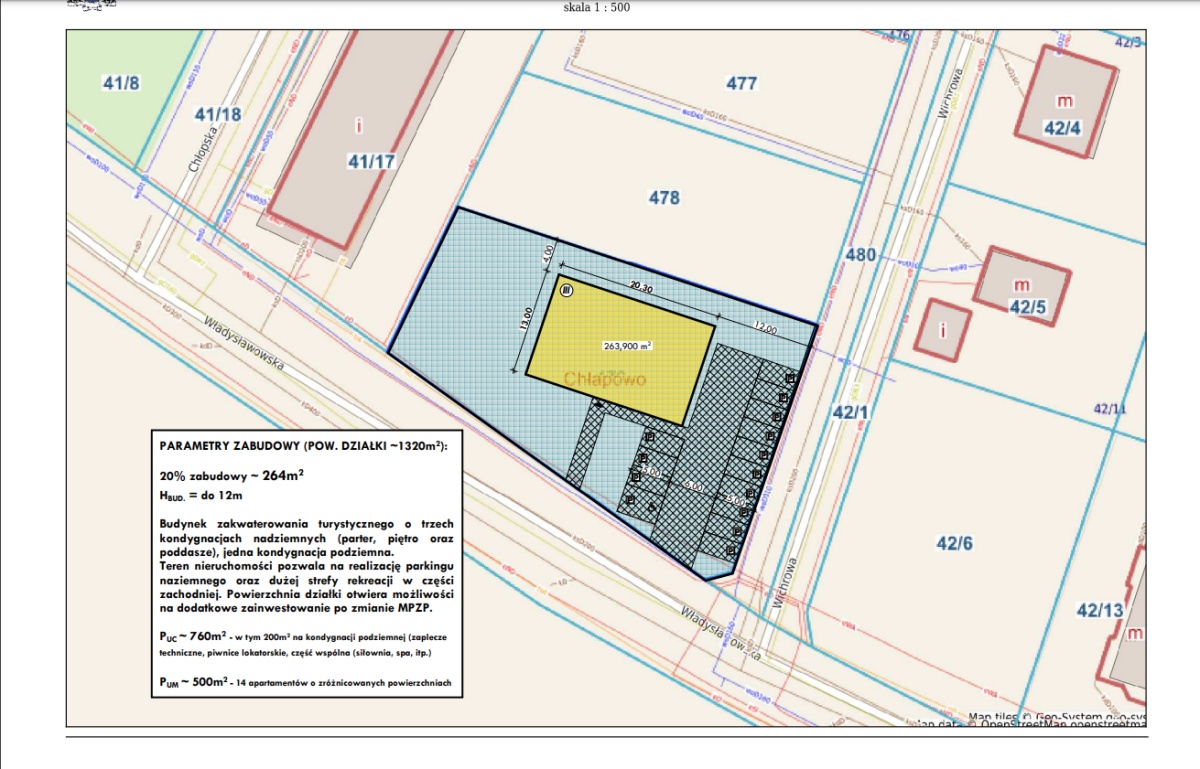The image size is (1200, 769).
Task: Select parcel label 41/17 on the building
Action: point(371,160)
